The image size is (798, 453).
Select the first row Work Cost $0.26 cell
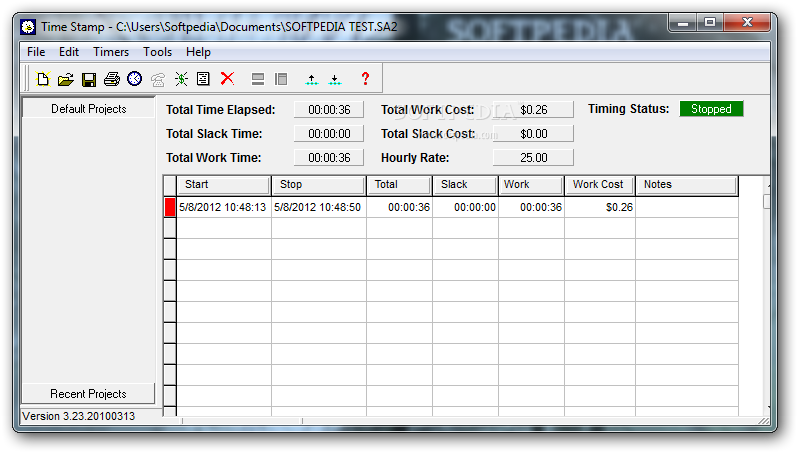pyautogui.click(x=600, y=207)
